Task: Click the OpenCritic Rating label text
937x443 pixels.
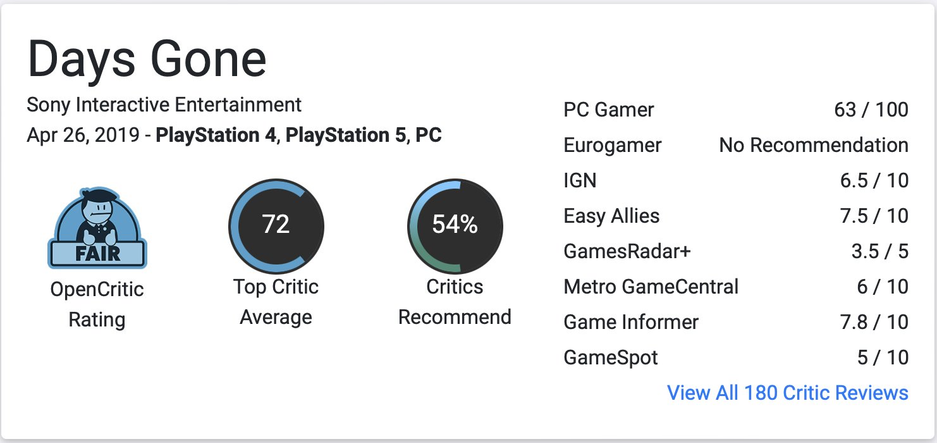Action: [97, 304]
